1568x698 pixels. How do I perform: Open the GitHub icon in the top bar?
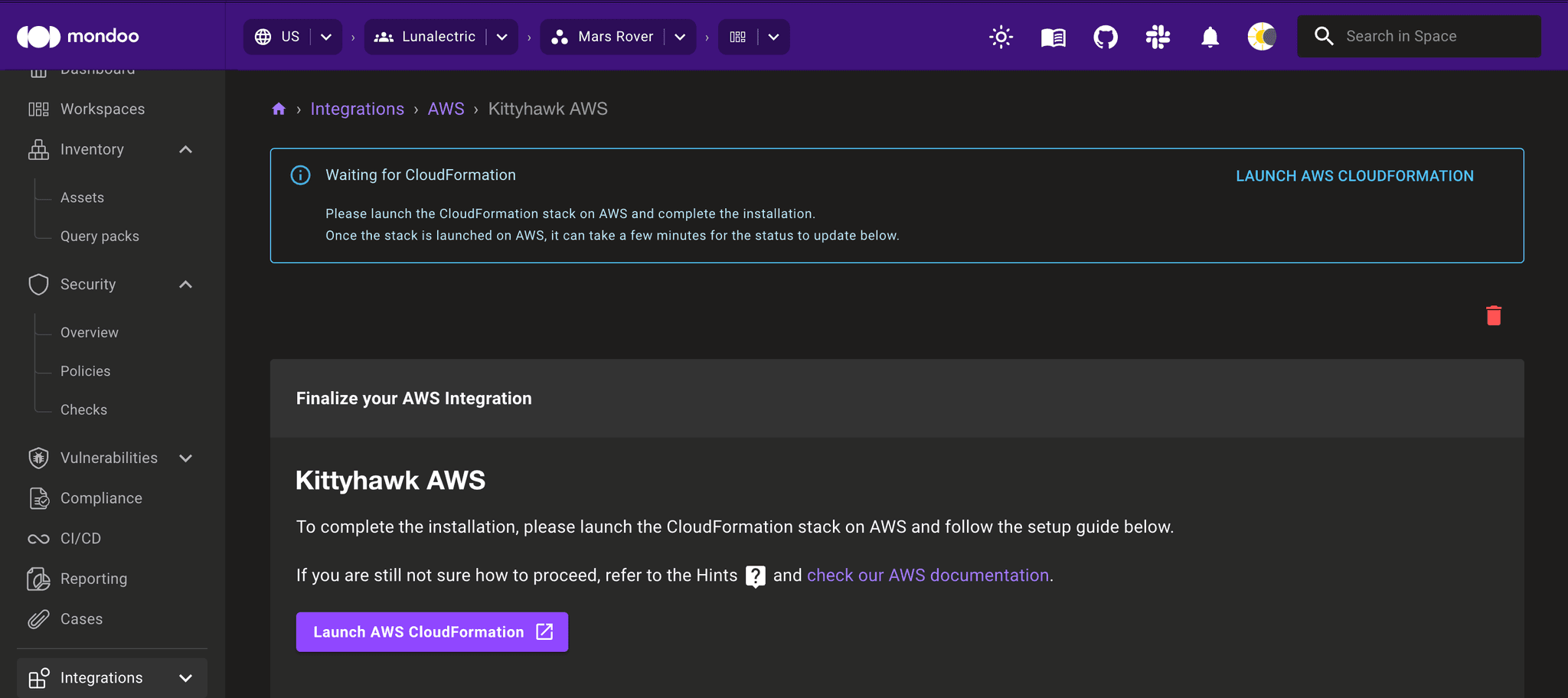click(1105, 36)
